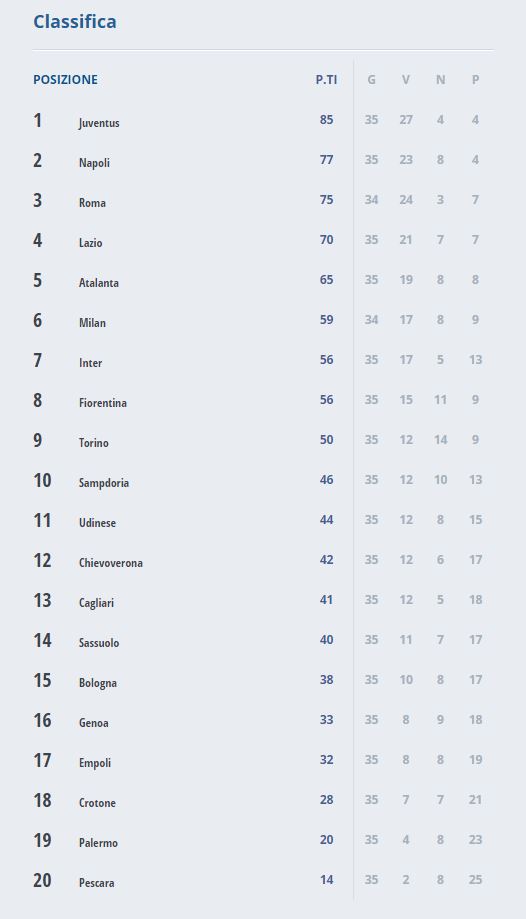Open the Crotone row
526x919 pixels.
[x=263, y=800]
